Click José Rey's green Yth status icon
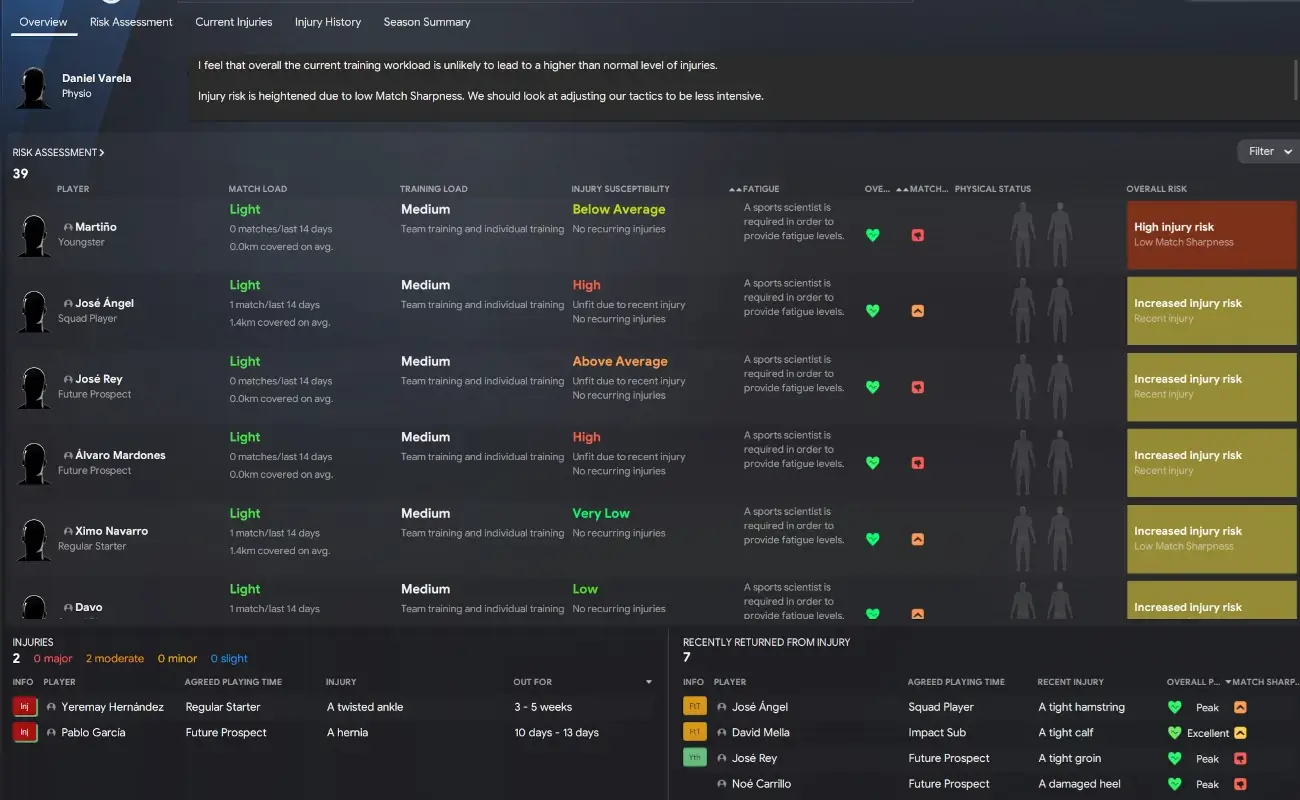The height and width of the screenshot is (800, 1300). 694,759
